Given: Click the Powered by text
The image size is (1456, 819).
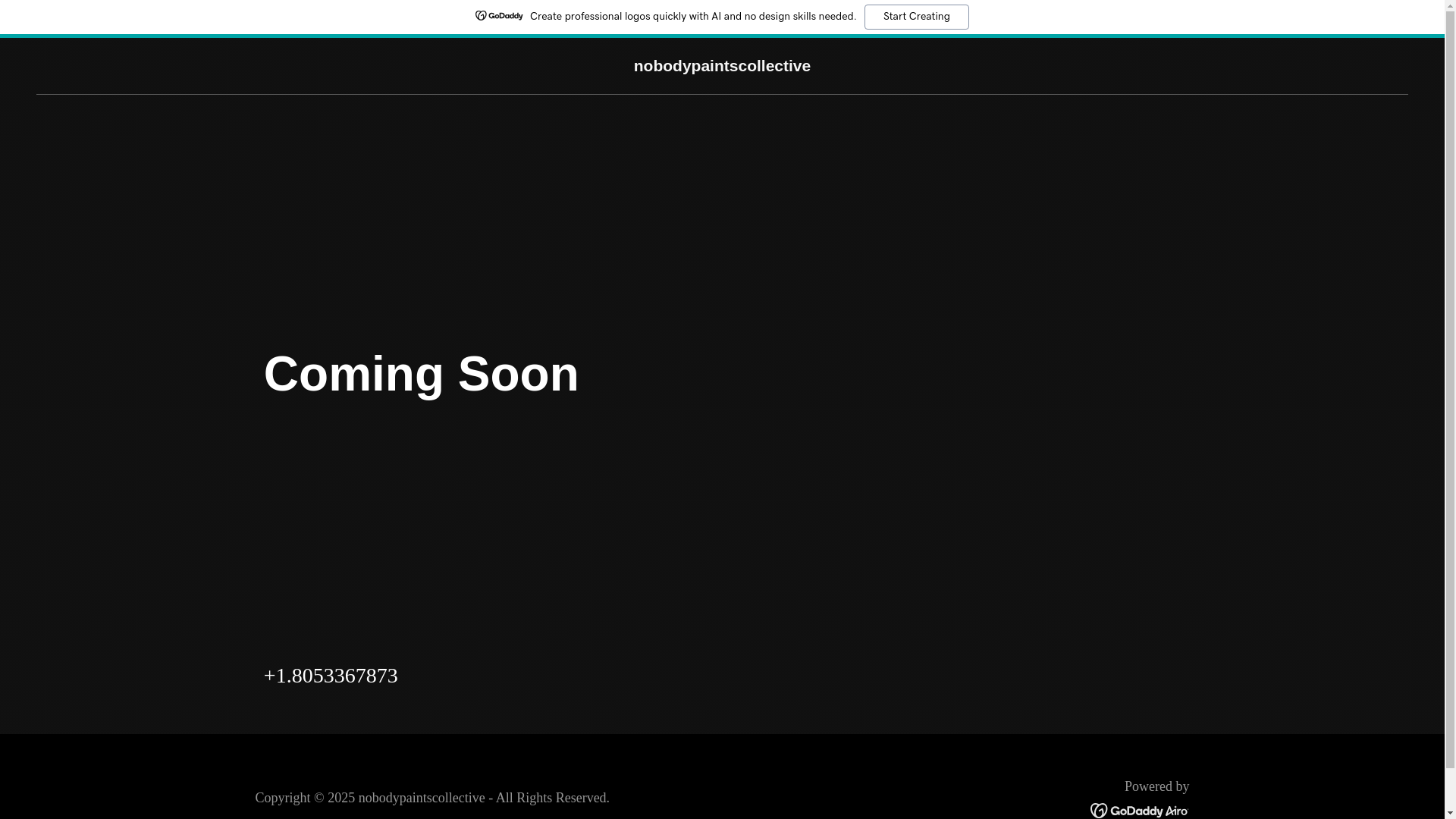Looking at the screenshot, I should [1156, 786].
